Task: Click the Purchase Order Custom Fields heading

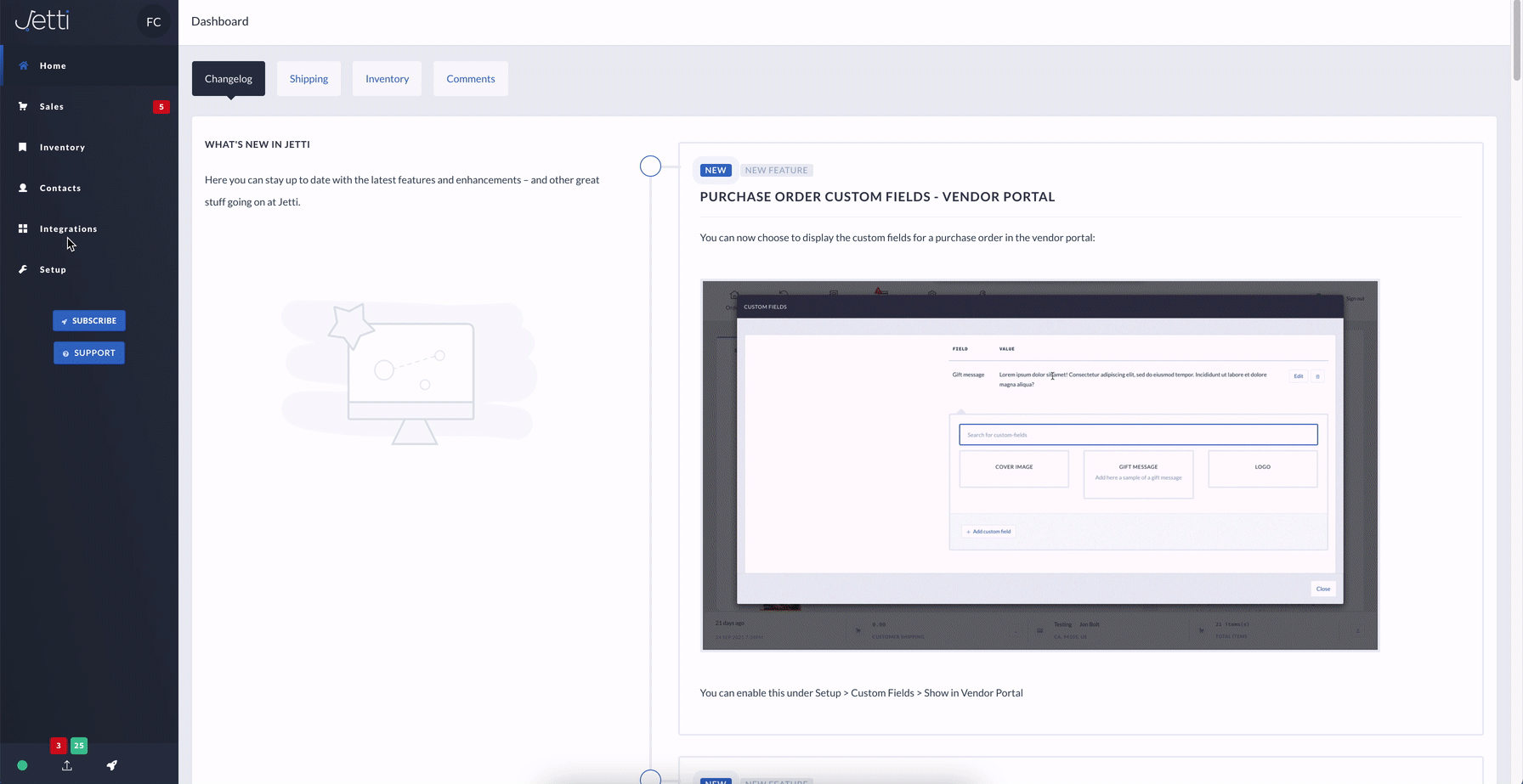Action: pyautogui.click(x=877, y=196)
